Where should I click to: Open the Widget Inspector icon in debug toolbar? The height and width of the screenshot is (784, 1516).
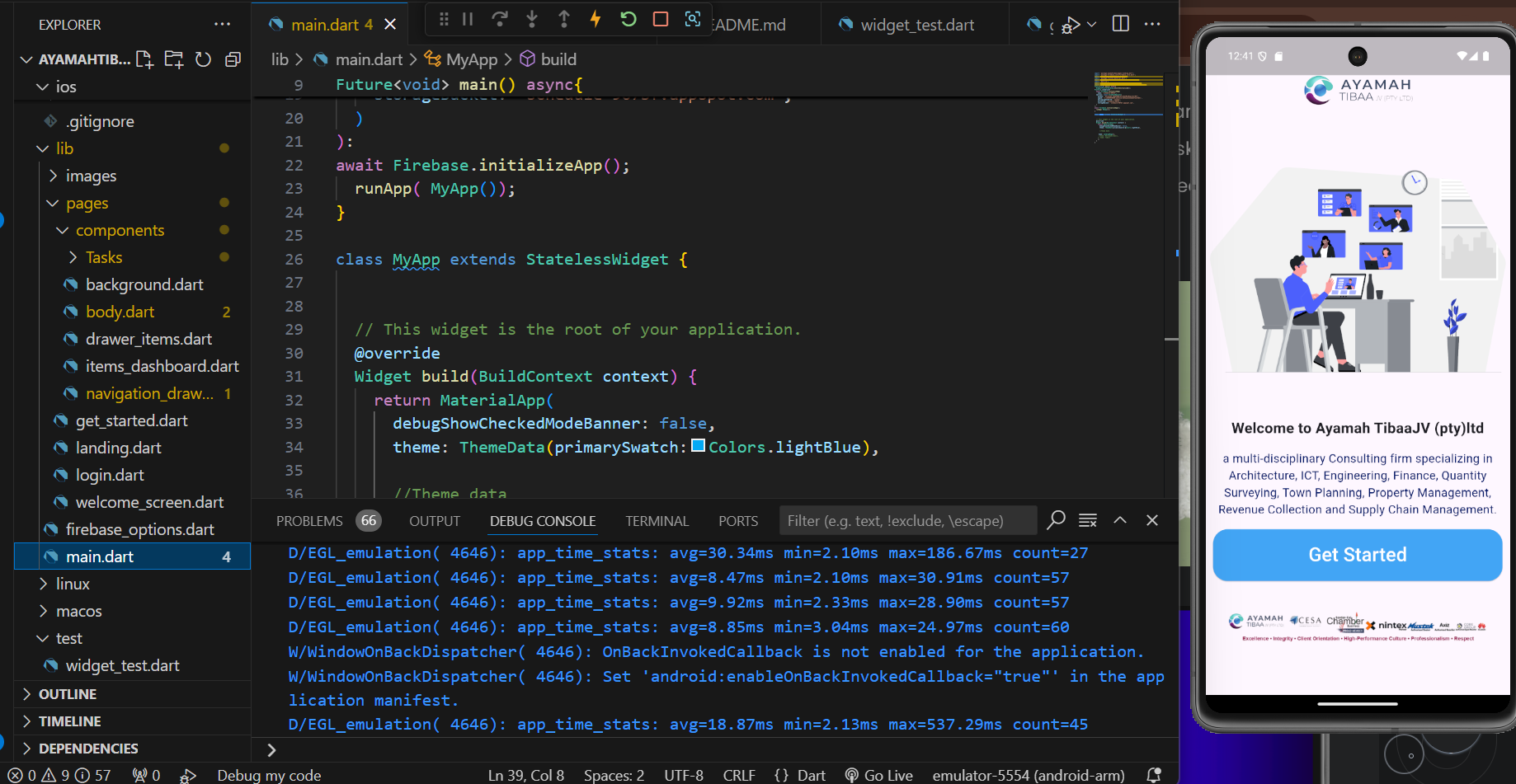coord(693,19)
